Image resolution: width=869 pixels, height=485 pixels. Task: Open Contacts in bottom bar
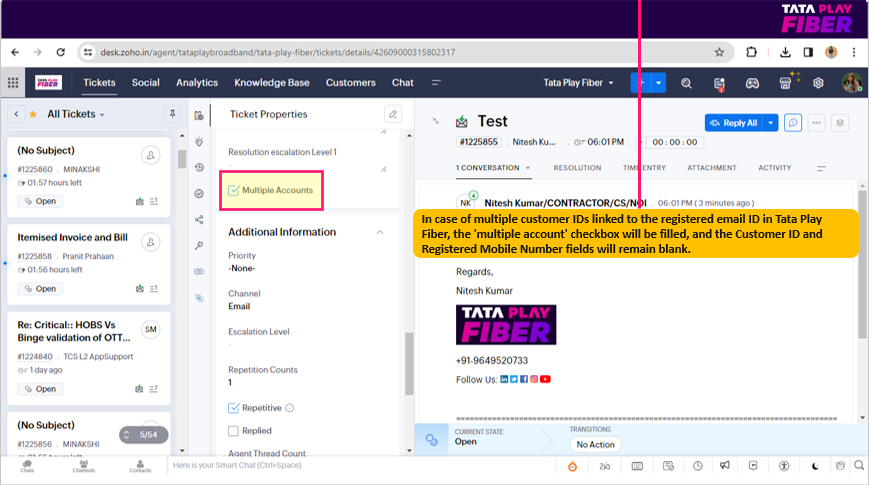coord(140,466)
